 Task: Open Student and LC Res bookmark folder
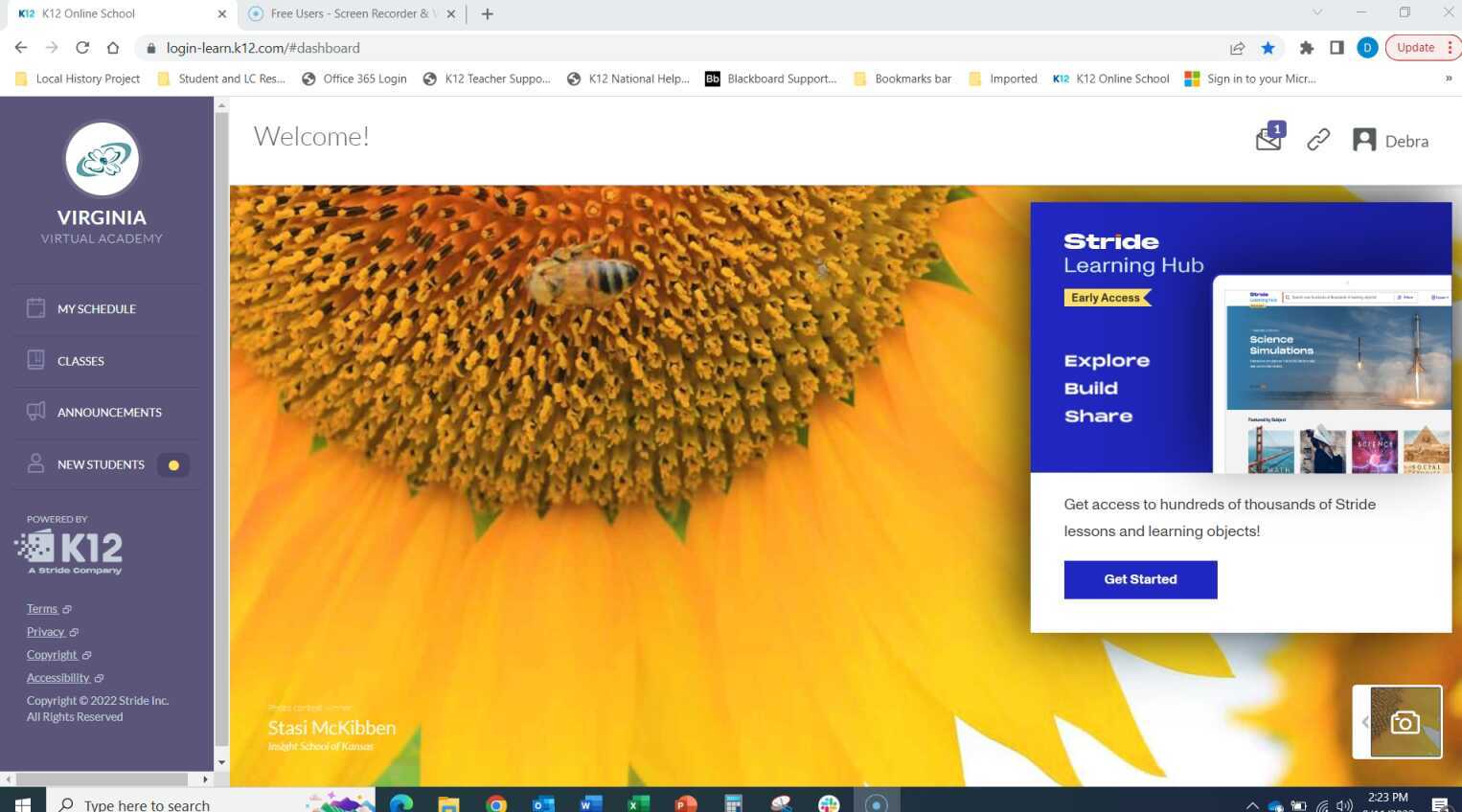pos(221,79)
